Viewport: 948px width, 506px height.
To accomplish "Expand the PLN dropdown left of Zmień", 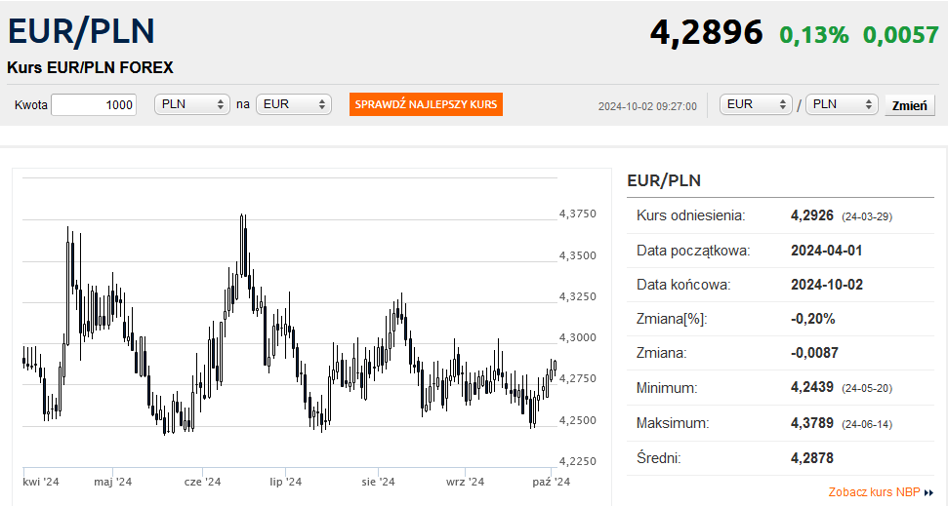I will tap(842, 105).
